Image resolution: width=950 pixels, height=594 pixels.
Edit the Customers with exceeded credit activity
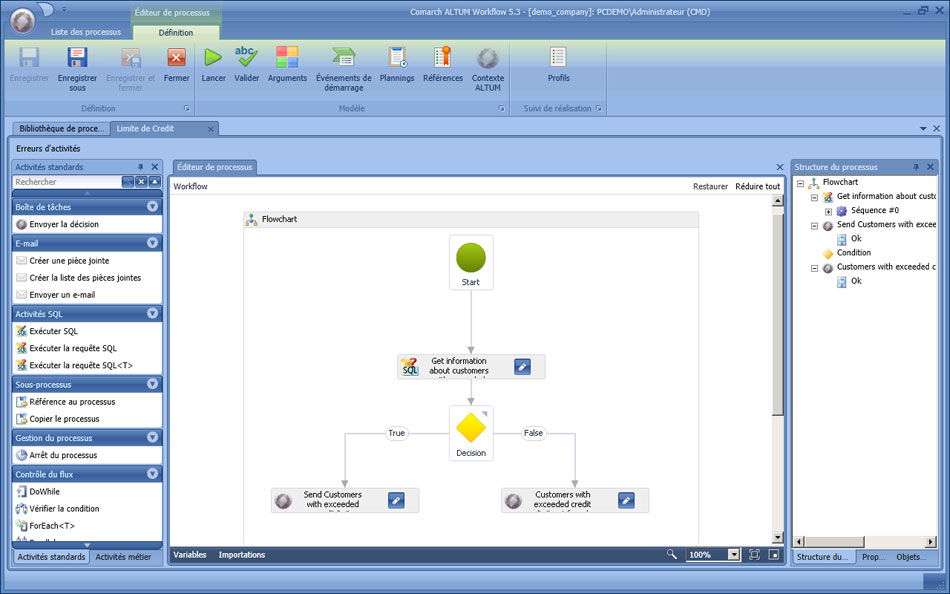pyautogui.click(x=626, y=501)
